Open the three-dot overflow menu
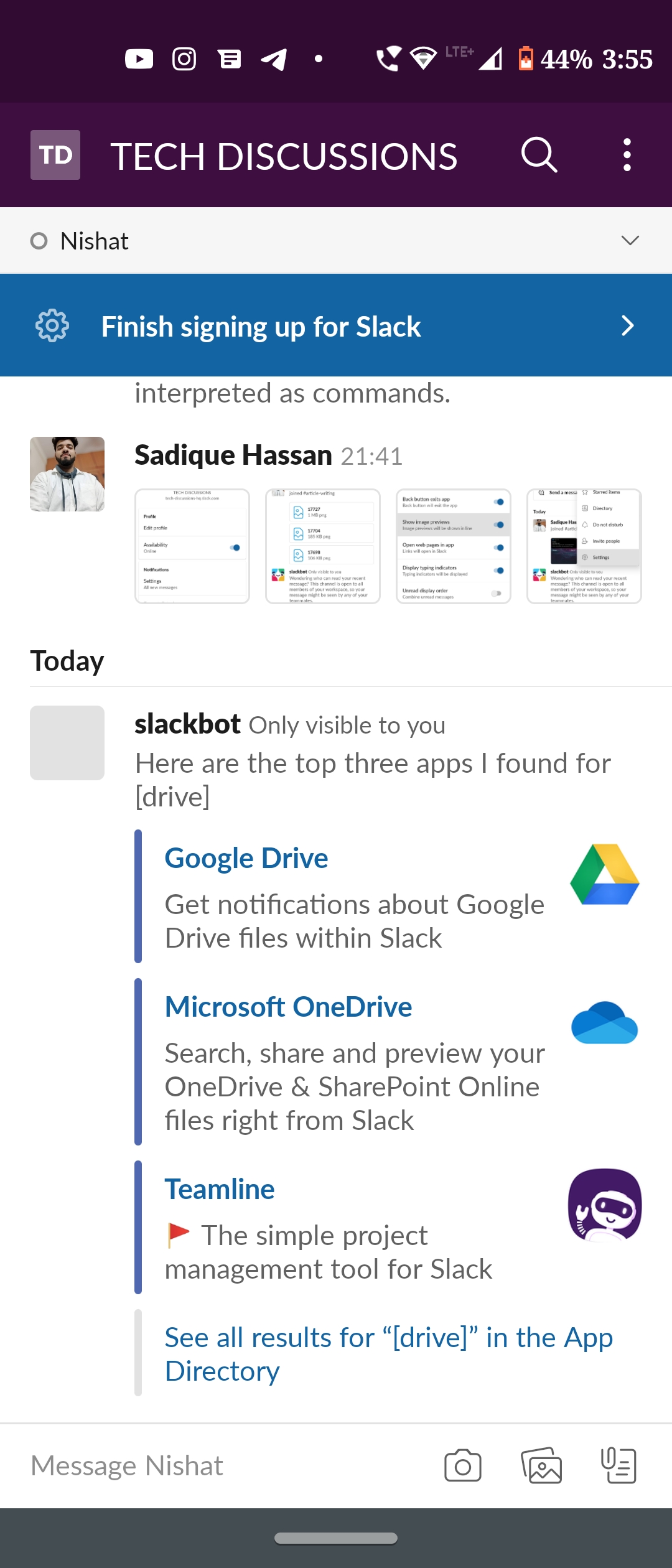Viewport: 672px width, 1568px height. click(627, 155)
